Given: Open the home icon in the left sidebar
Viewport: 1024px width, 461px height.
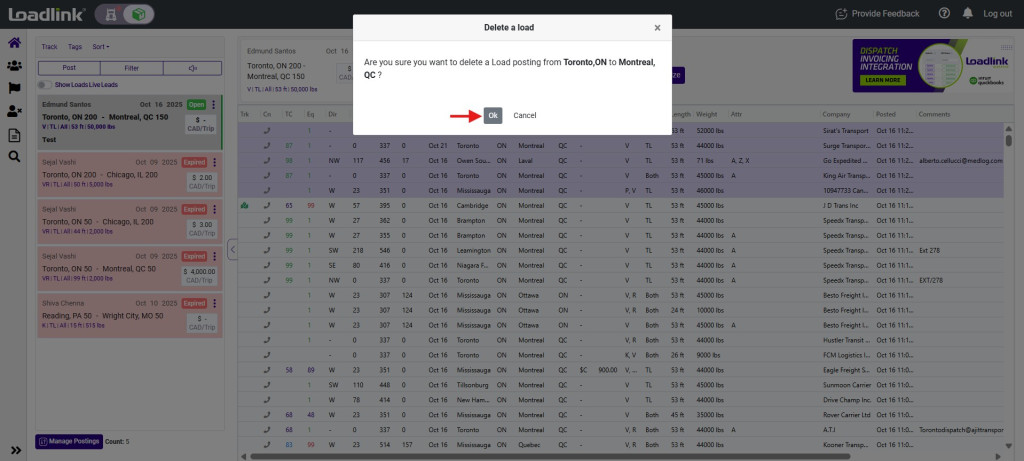Looking at the screenshot, I should tap(15, 43).
